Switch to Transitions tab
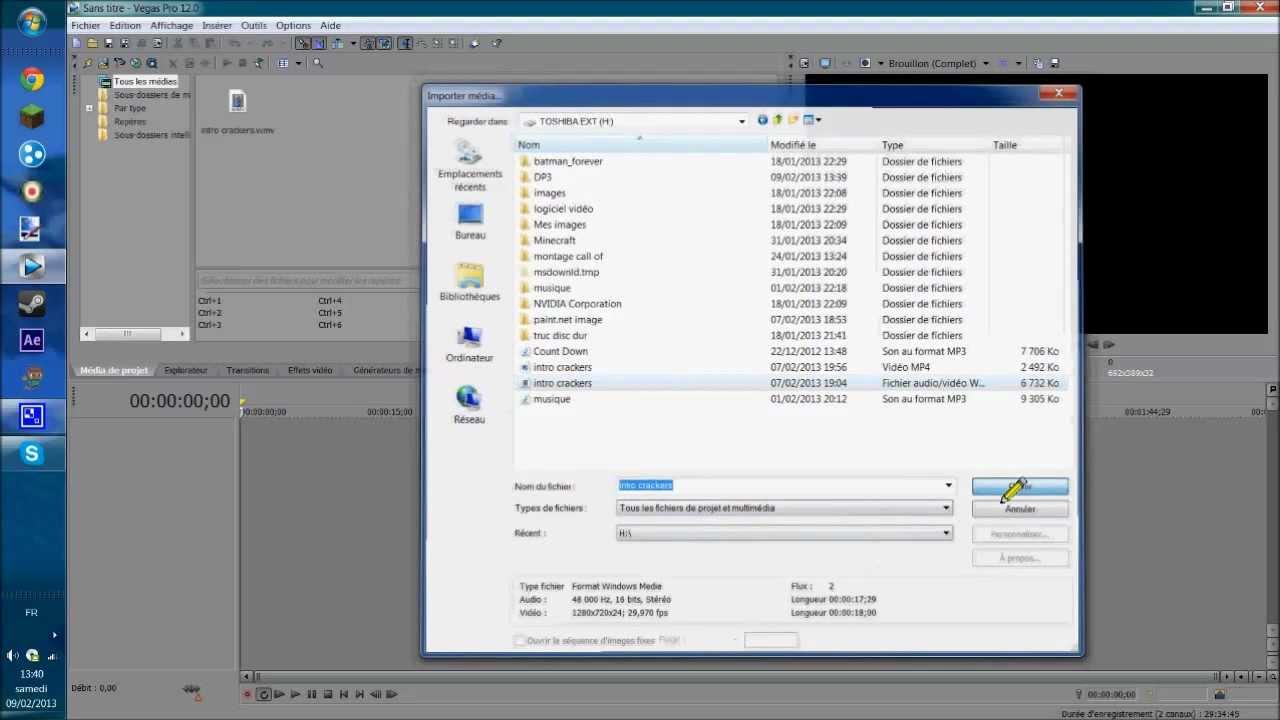Viewport: 1280px width, 720px height. click(247, 370)
